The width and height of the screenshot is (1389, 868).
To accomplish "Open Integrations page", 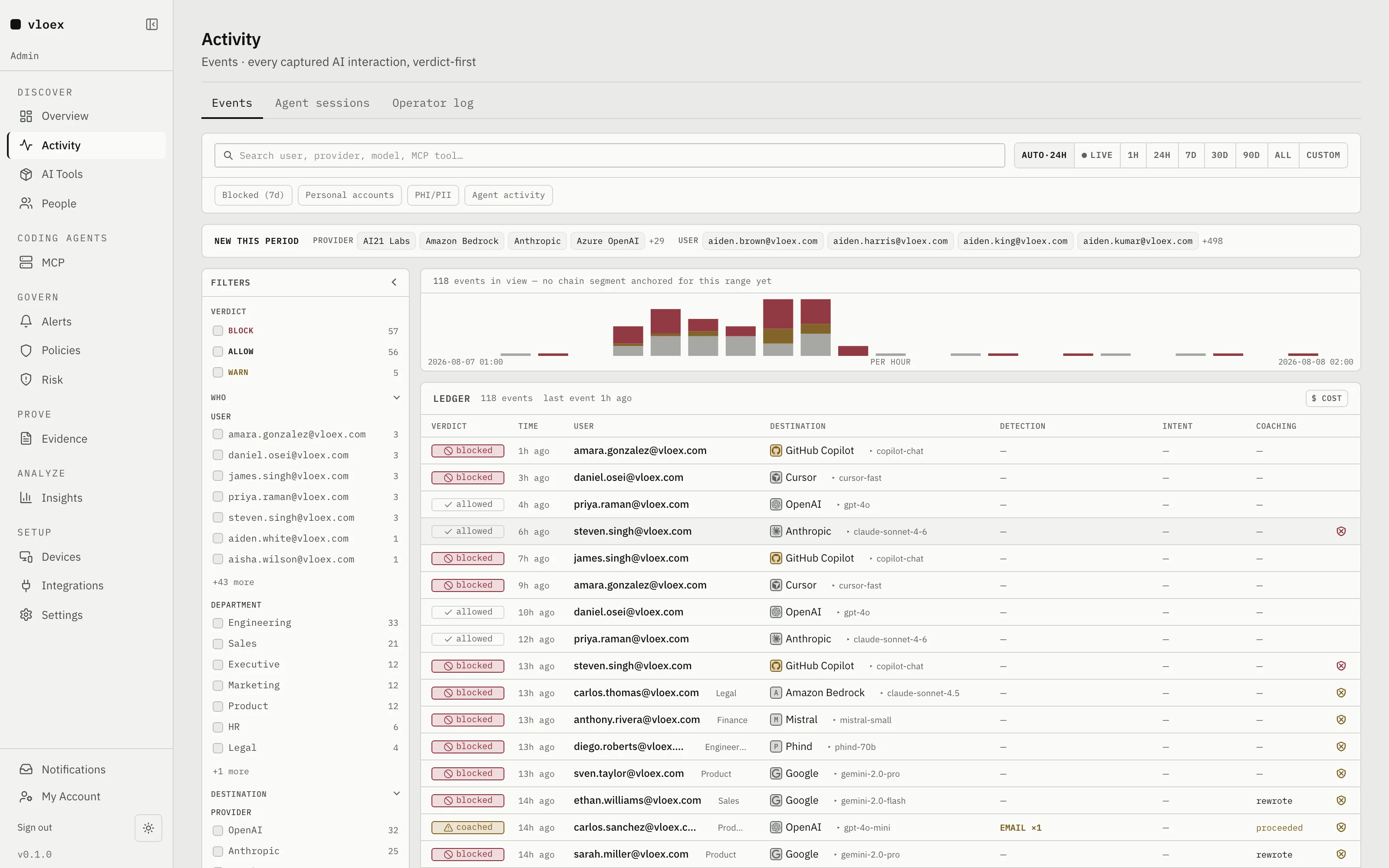I will [87, 585].
